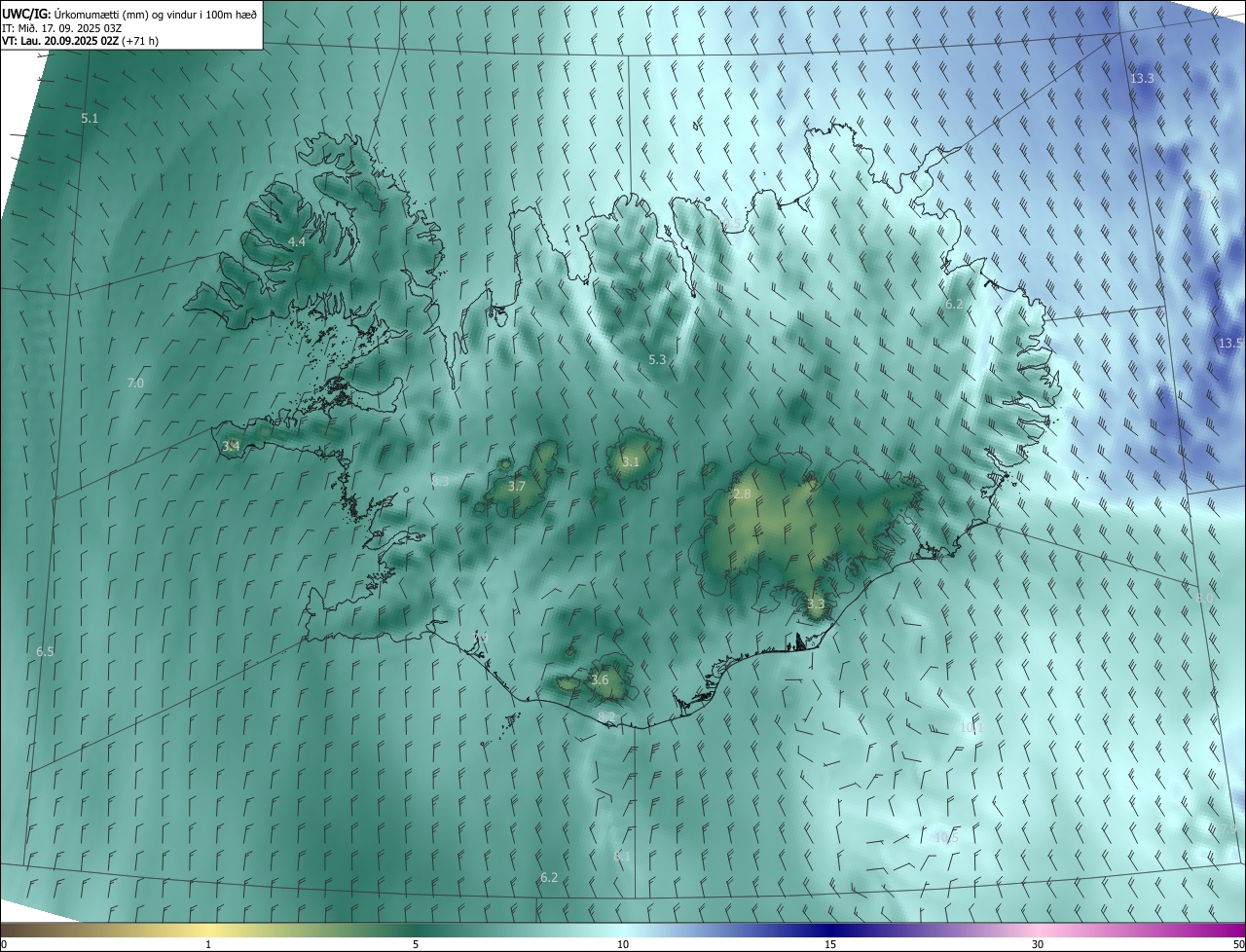Click the 10.1 value label

tap(971, 727)
